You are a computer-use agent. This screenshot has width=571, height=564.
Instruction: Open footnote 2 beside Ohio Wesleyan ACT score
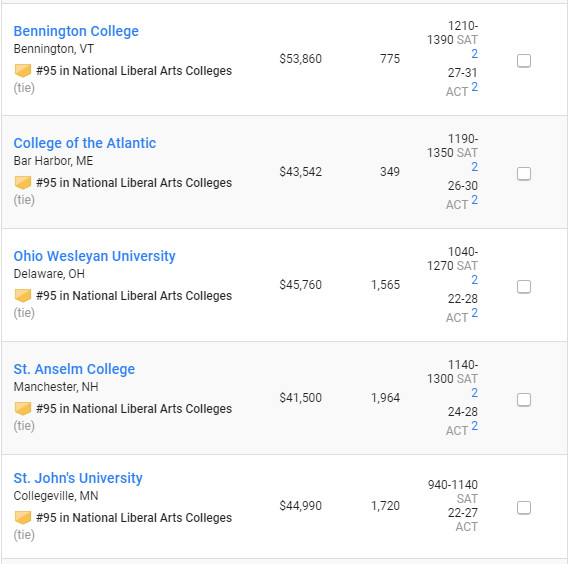(474, 313)
